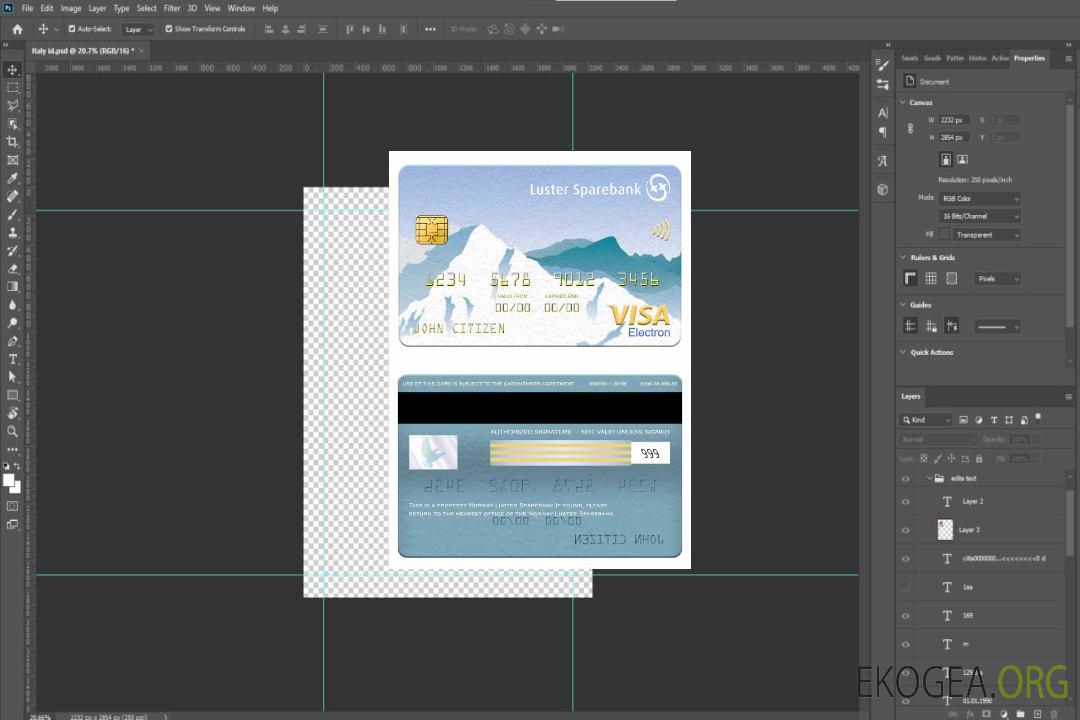Open the Glyphs panel icon
This screenshot has width=1080, height=720.
coord(882,161)
